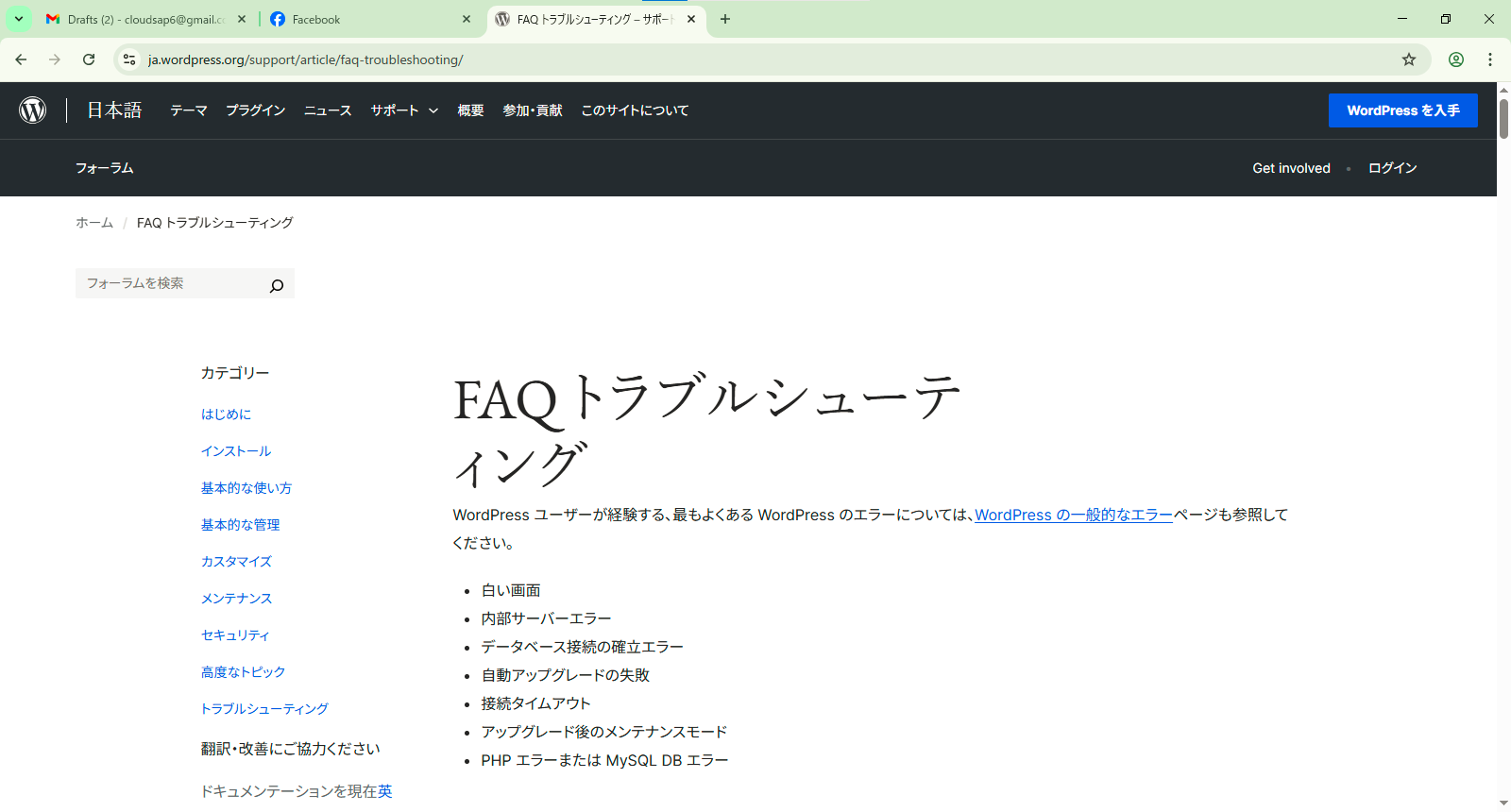Click the ホーム breadcrumb link
Image resolution: width=1511 pixels, height=812 pixels.
[x=94, y=223]
